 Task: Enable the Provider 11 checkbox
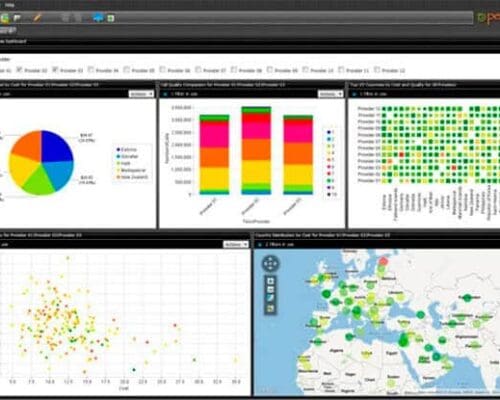point(341,70)
